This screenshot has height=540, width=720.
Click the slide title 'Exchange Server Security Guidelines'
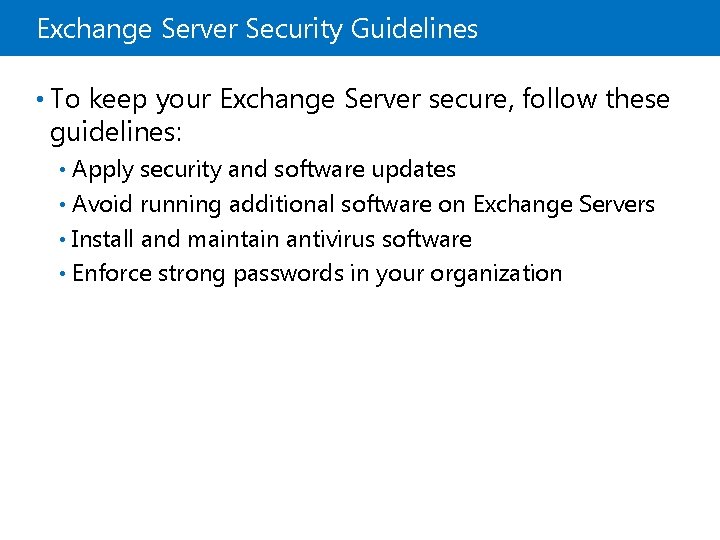[257, 29]
